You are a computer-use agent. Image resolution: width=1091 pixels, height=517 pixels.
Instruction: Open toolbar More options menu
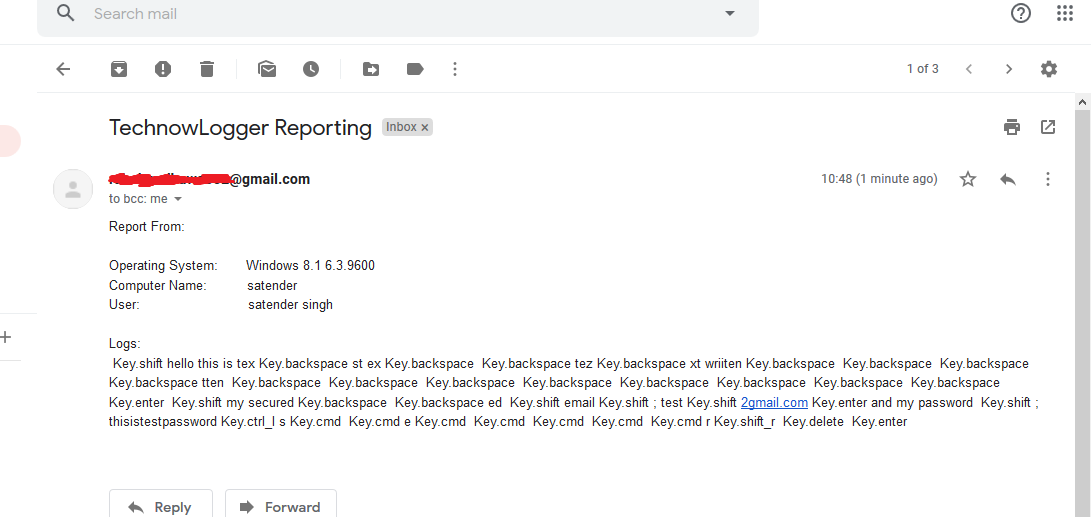pyautogui.click(x=455, y=69)
